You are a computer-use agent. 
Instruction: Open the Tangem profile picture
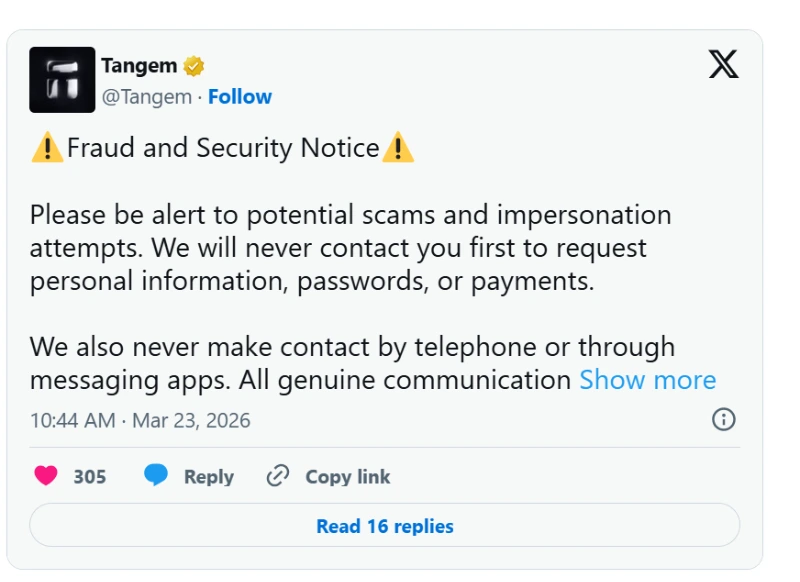[x=63, y=80]
